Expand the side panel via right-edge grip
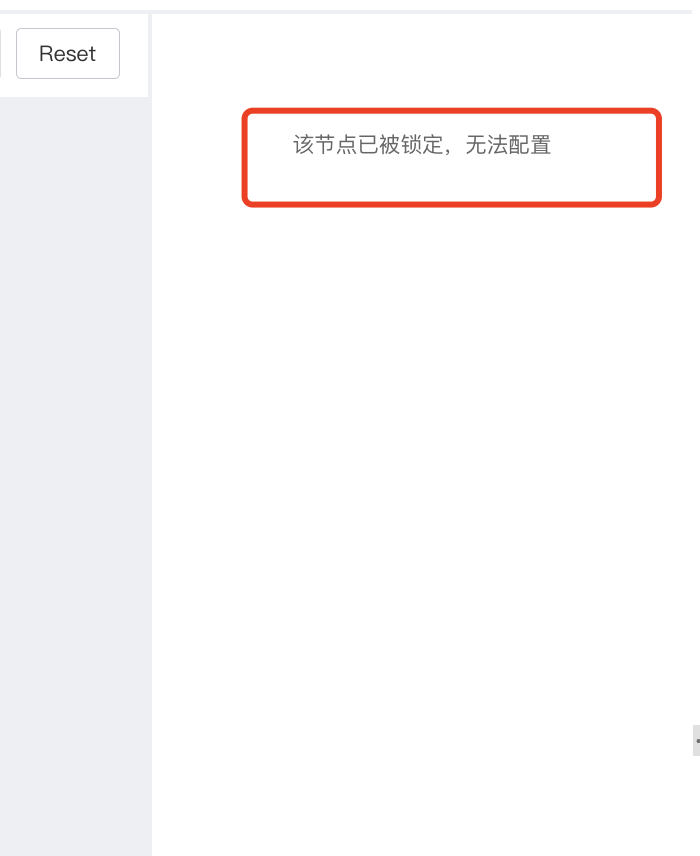This screenshot has width=700, height=856. [696, 740]
